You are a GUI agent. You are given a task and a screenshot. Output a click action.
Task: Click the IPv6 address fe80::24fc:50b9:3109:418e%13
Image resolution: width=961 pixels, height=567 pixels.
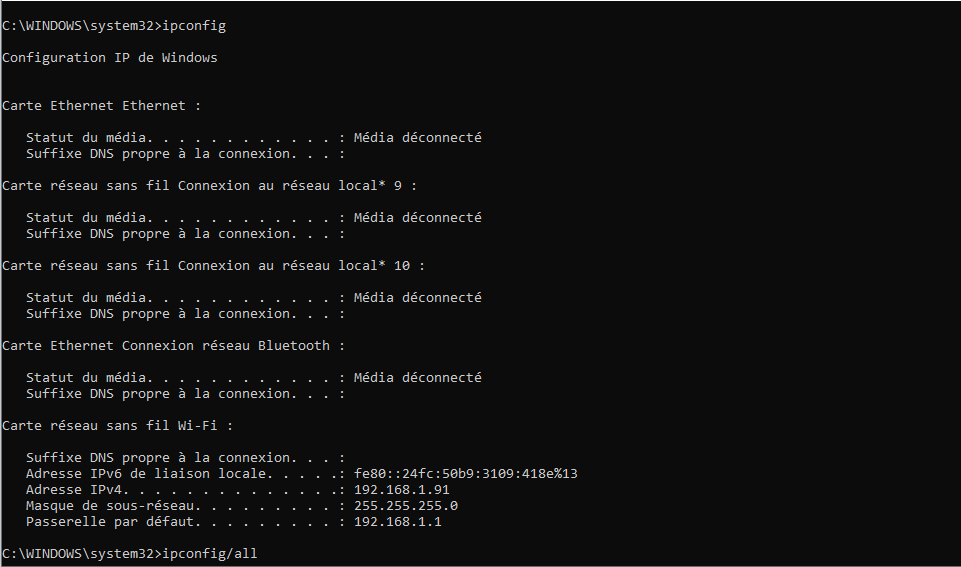pos(465,474)
